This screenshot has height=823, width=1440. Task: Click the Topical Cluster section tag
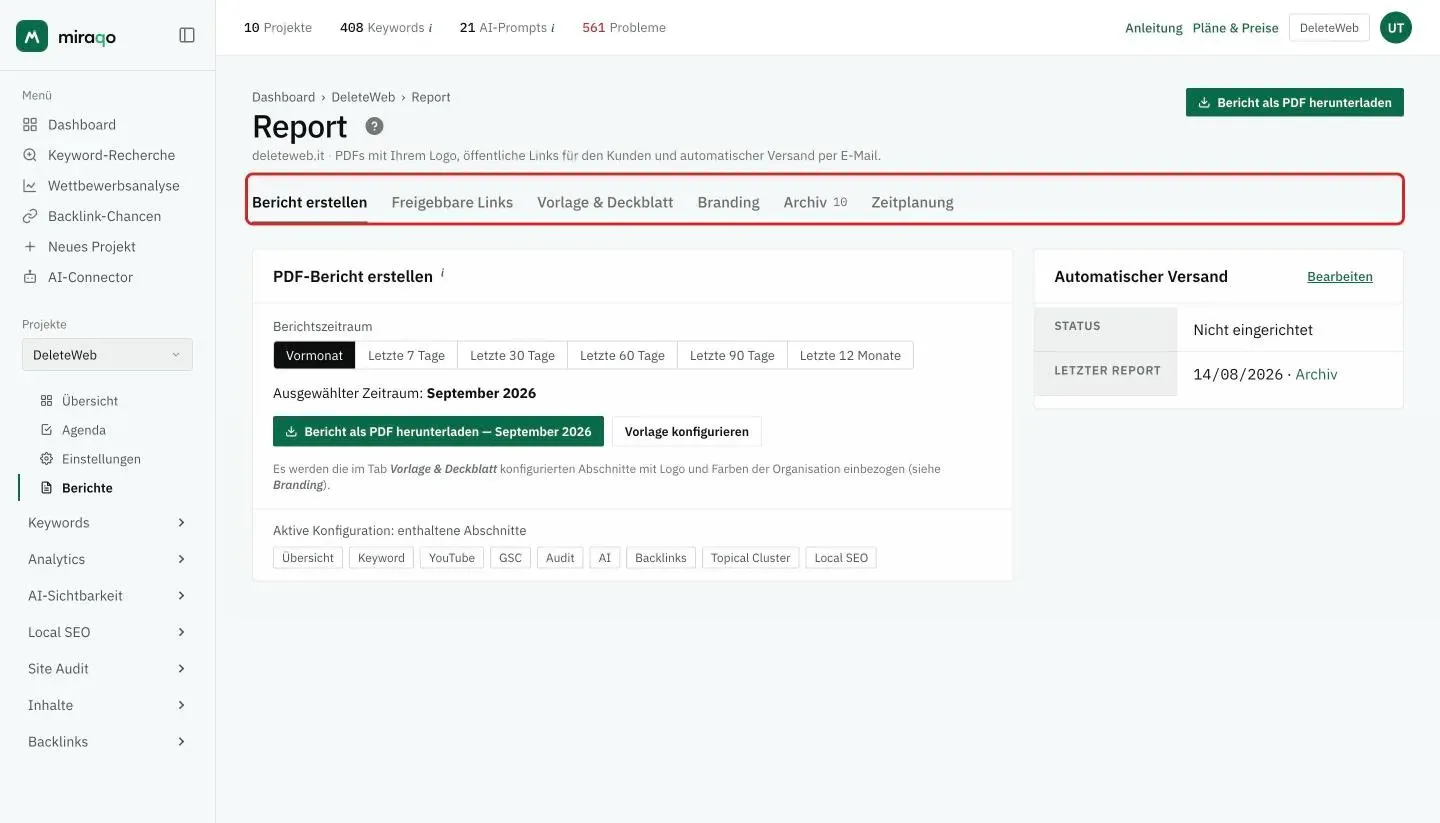[x=750, y=558]
